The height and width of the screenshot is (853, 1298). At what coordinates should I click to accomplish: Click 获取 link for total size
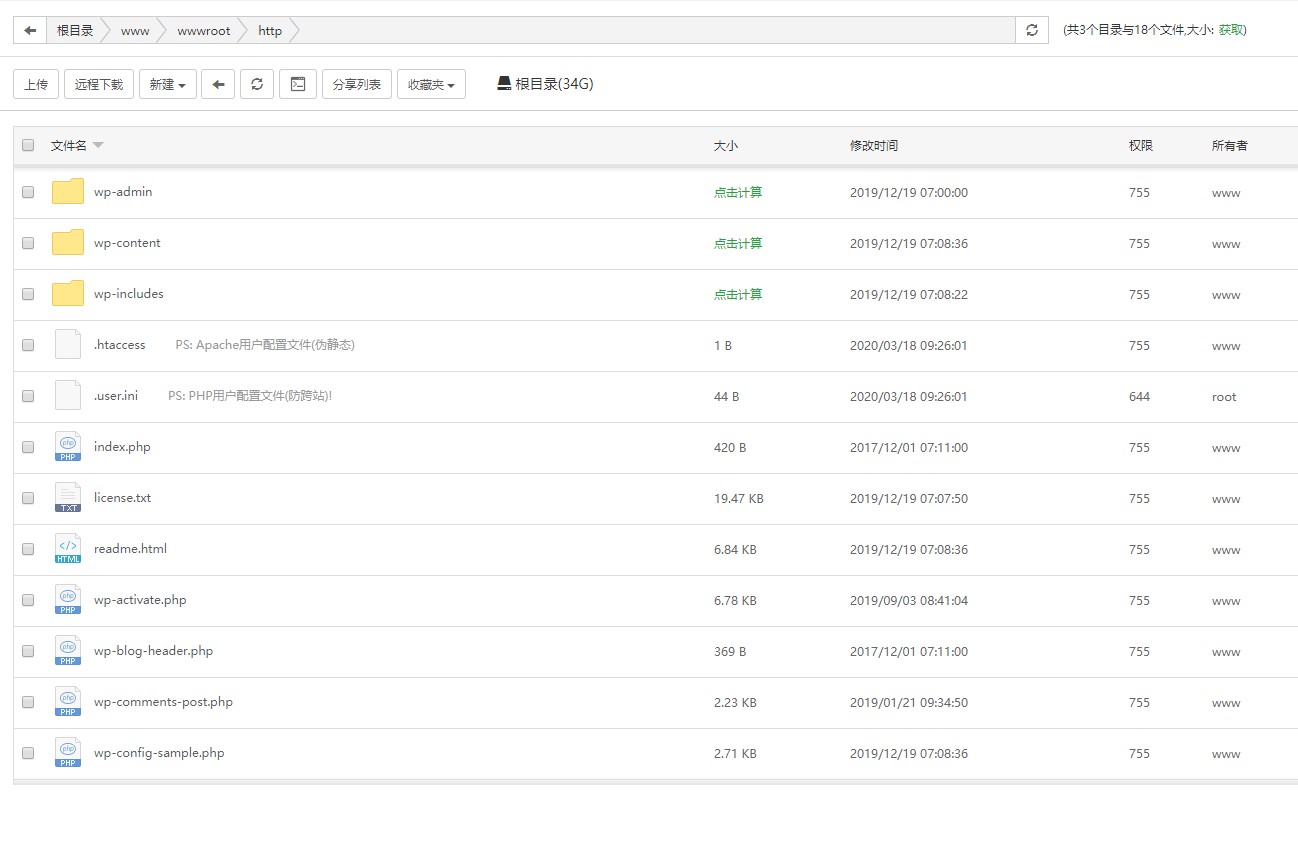pyautogui.click(x=1231, y=30)
